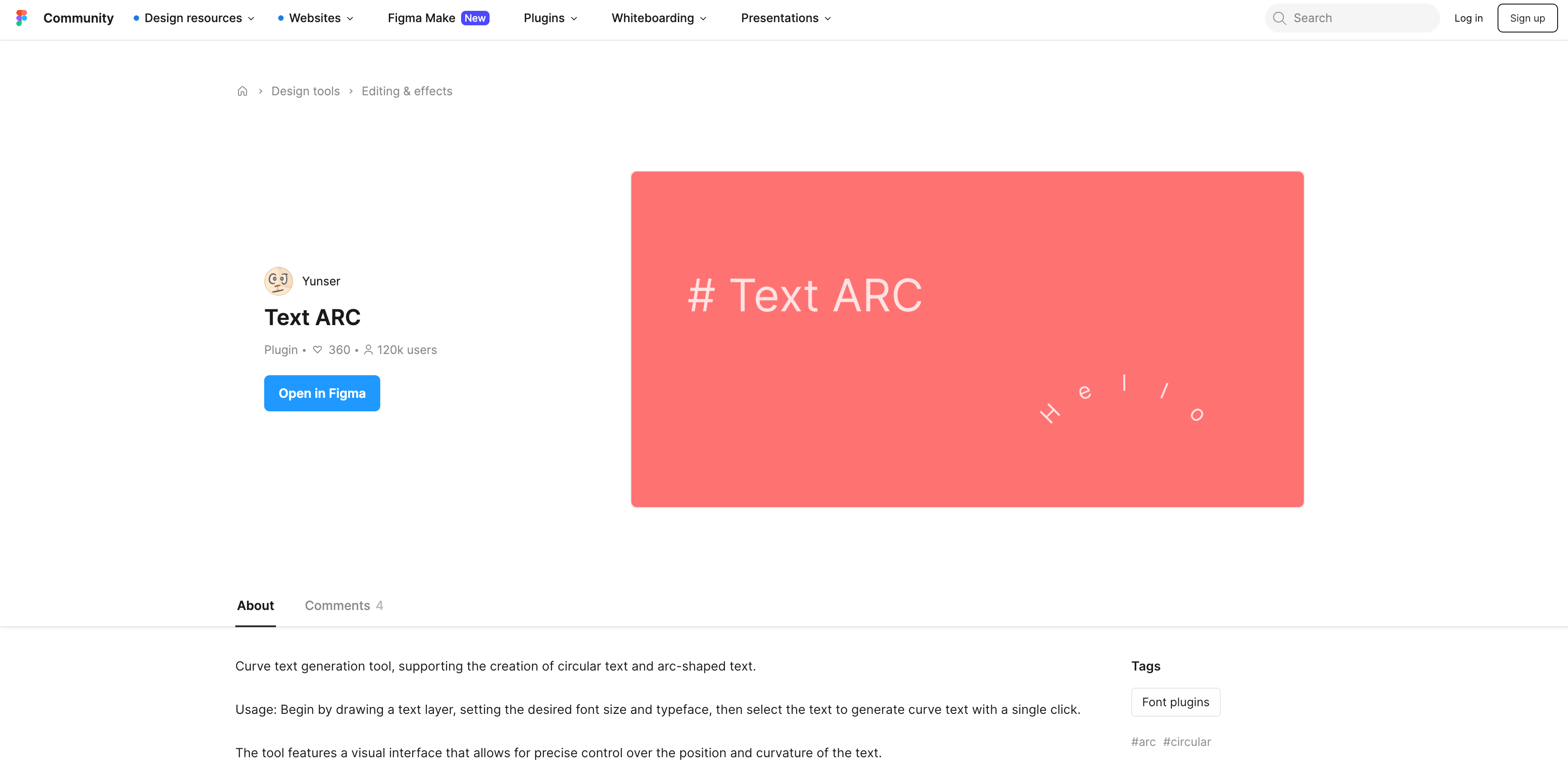Click the Log in link
Viewport: 1568px width, 764px height.
click(1468, 18)
